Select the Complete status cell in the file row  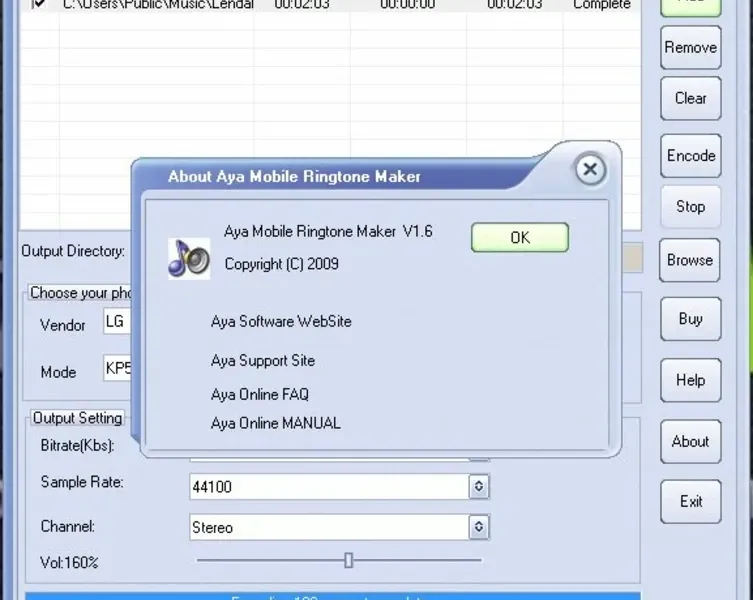[602, 4]
